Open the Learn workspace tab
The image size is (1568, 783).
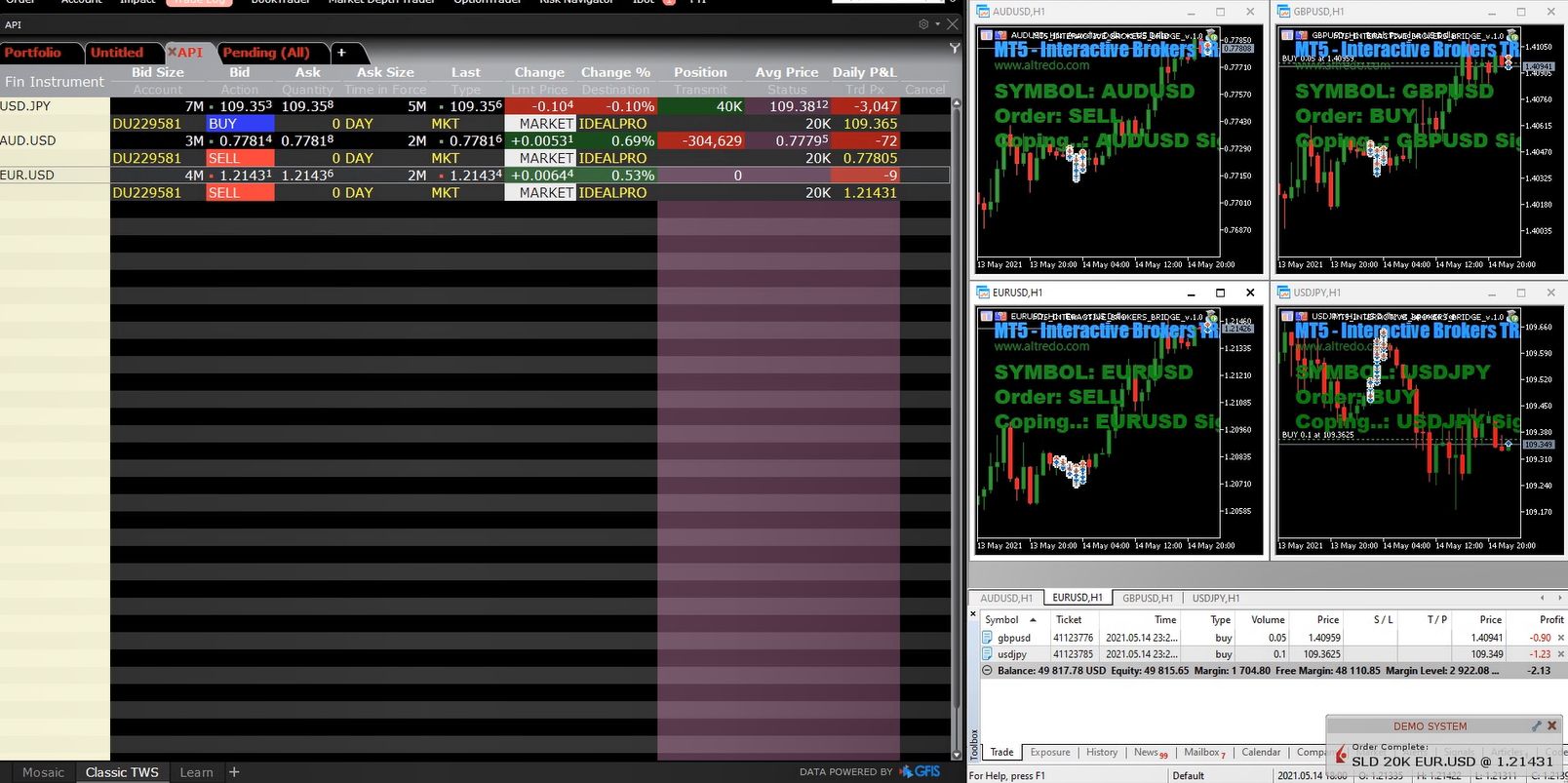point(196,772)
